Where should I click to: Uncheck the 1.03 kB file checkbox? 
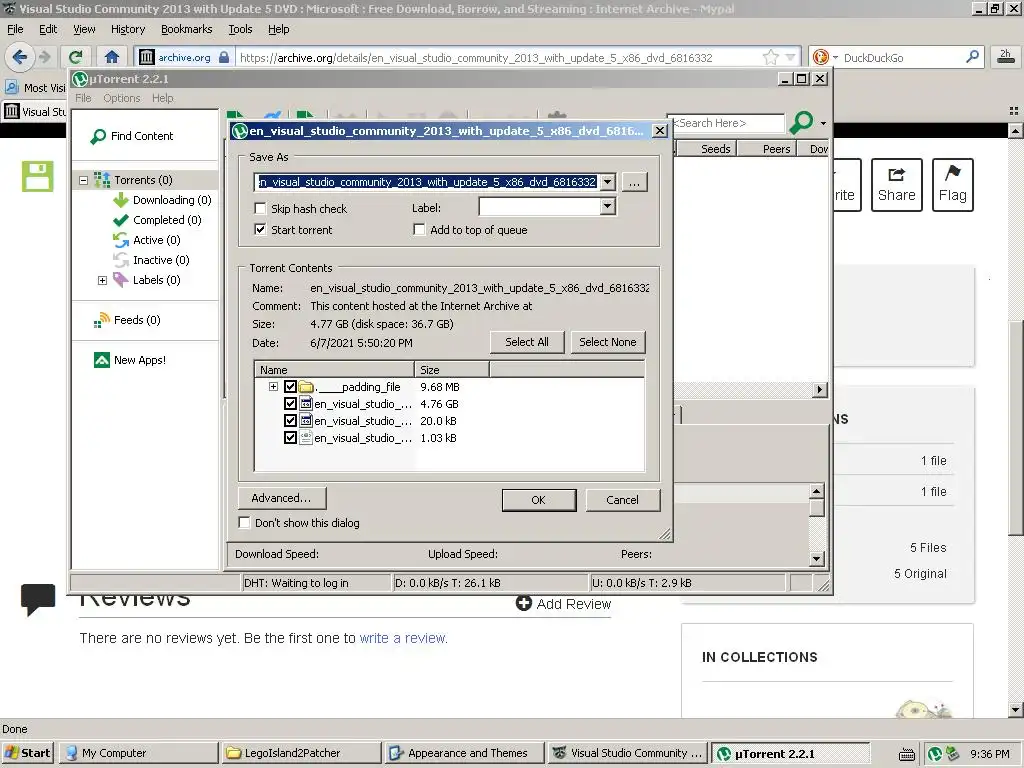[x=291, y=438]
